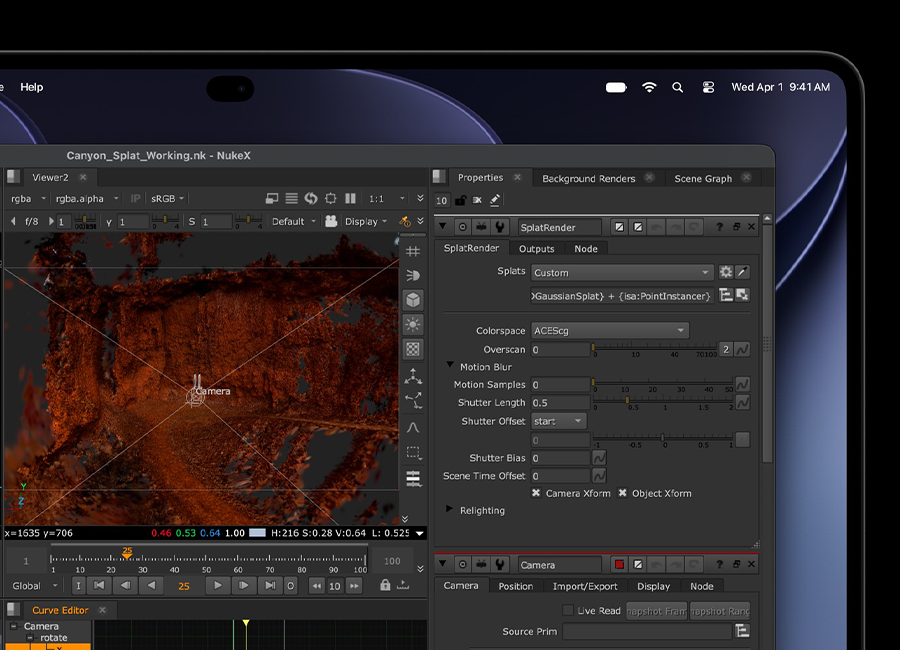Click the lock icon next to the timeline controls
Screen dimensions: 900x650
[x=385, y=585]
